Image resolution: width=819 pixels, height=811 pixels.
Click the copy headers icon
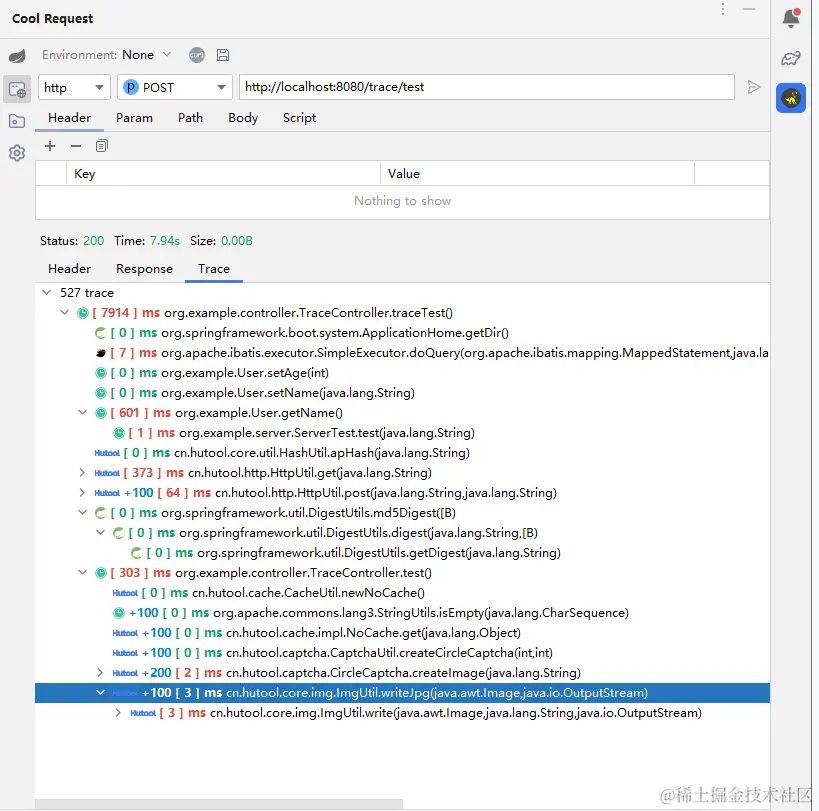click(102, 146)
